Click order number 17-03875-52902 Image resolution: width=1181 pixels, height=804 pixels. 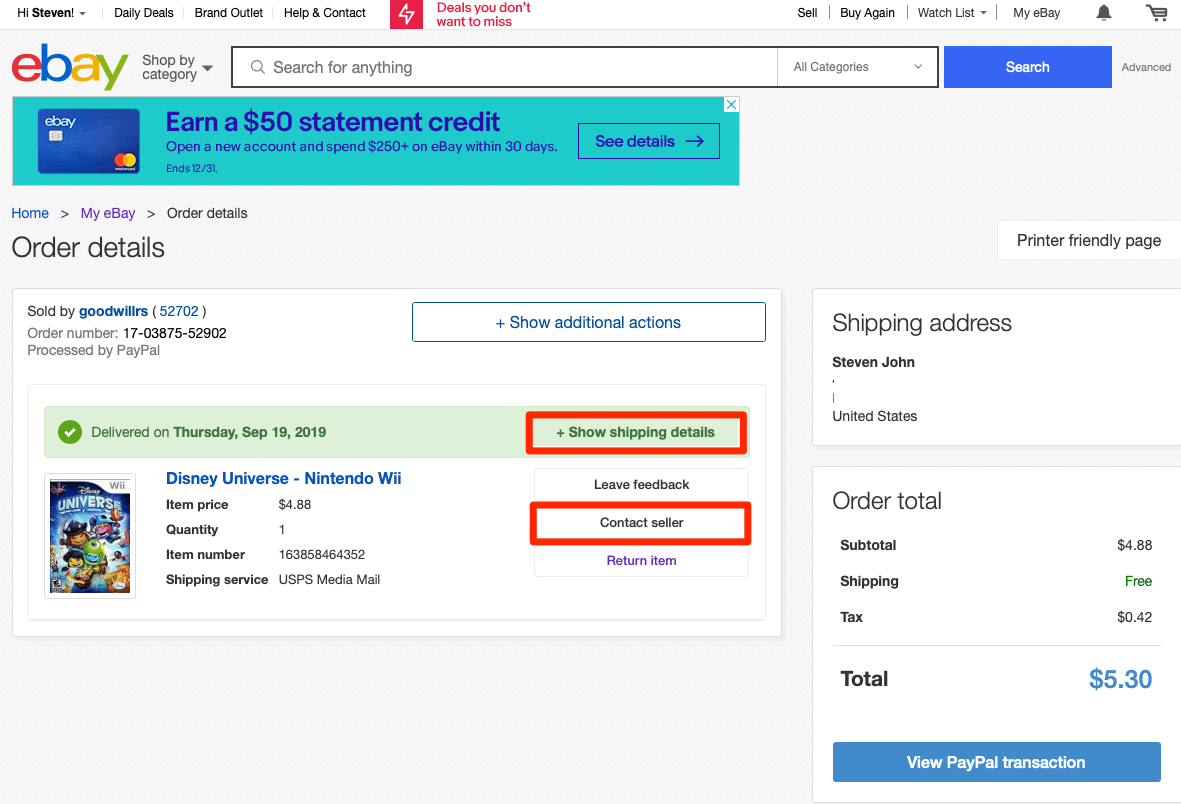(175, 333)
